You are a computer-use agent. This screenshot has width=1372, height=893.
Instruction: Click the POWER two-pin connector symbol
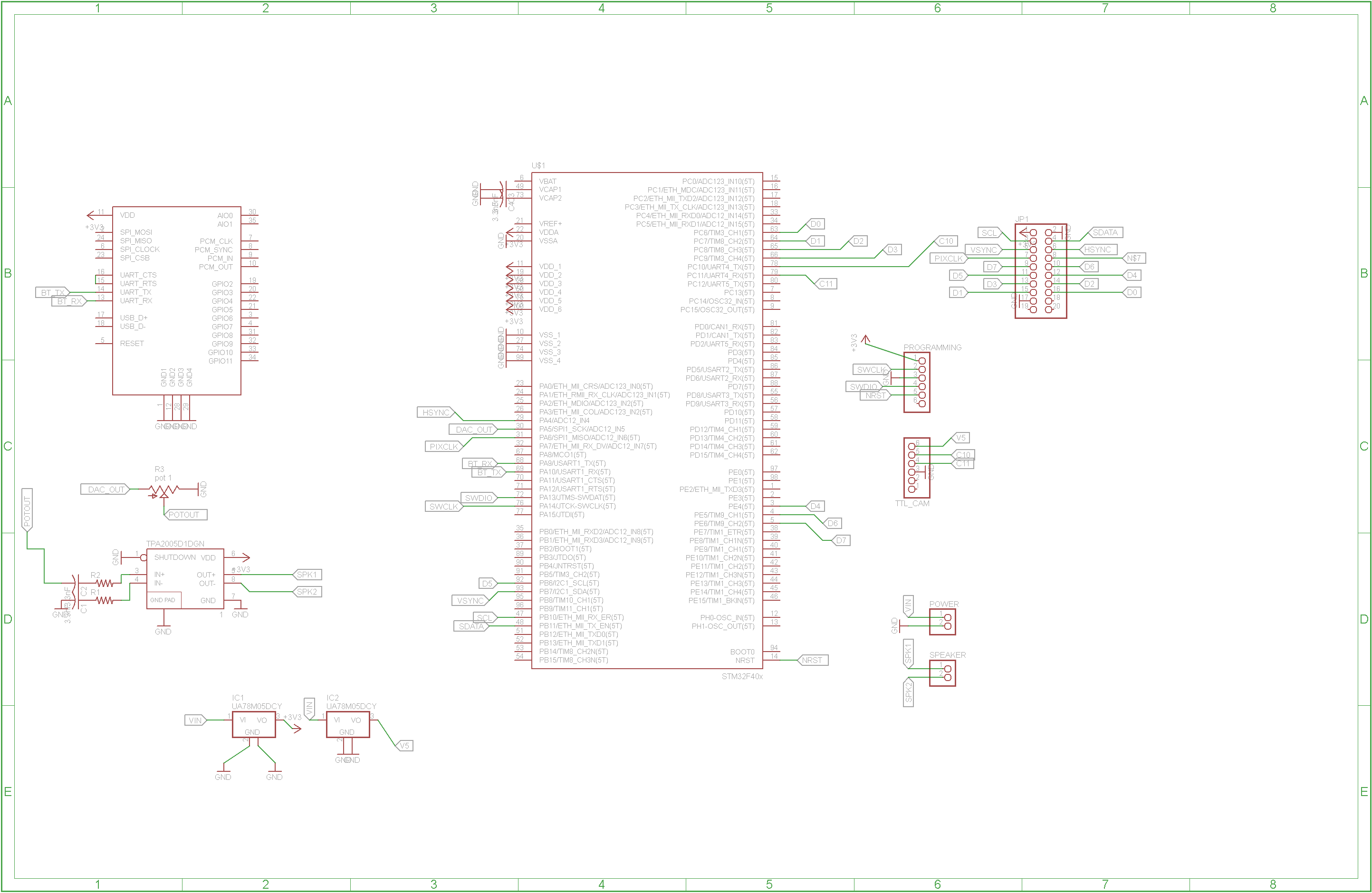point(942,622)
